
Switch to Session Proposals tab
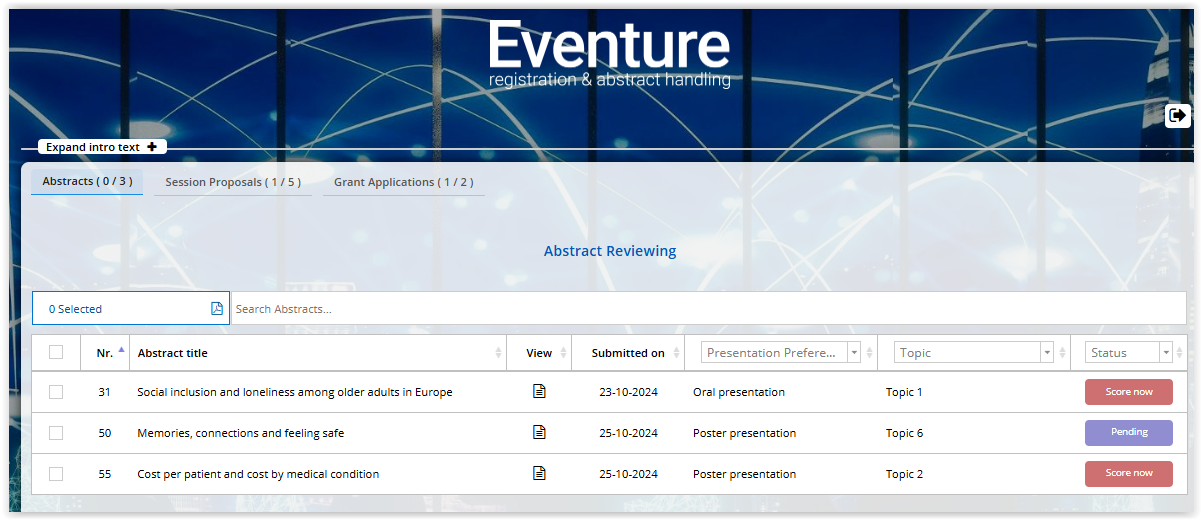point(233,182)
